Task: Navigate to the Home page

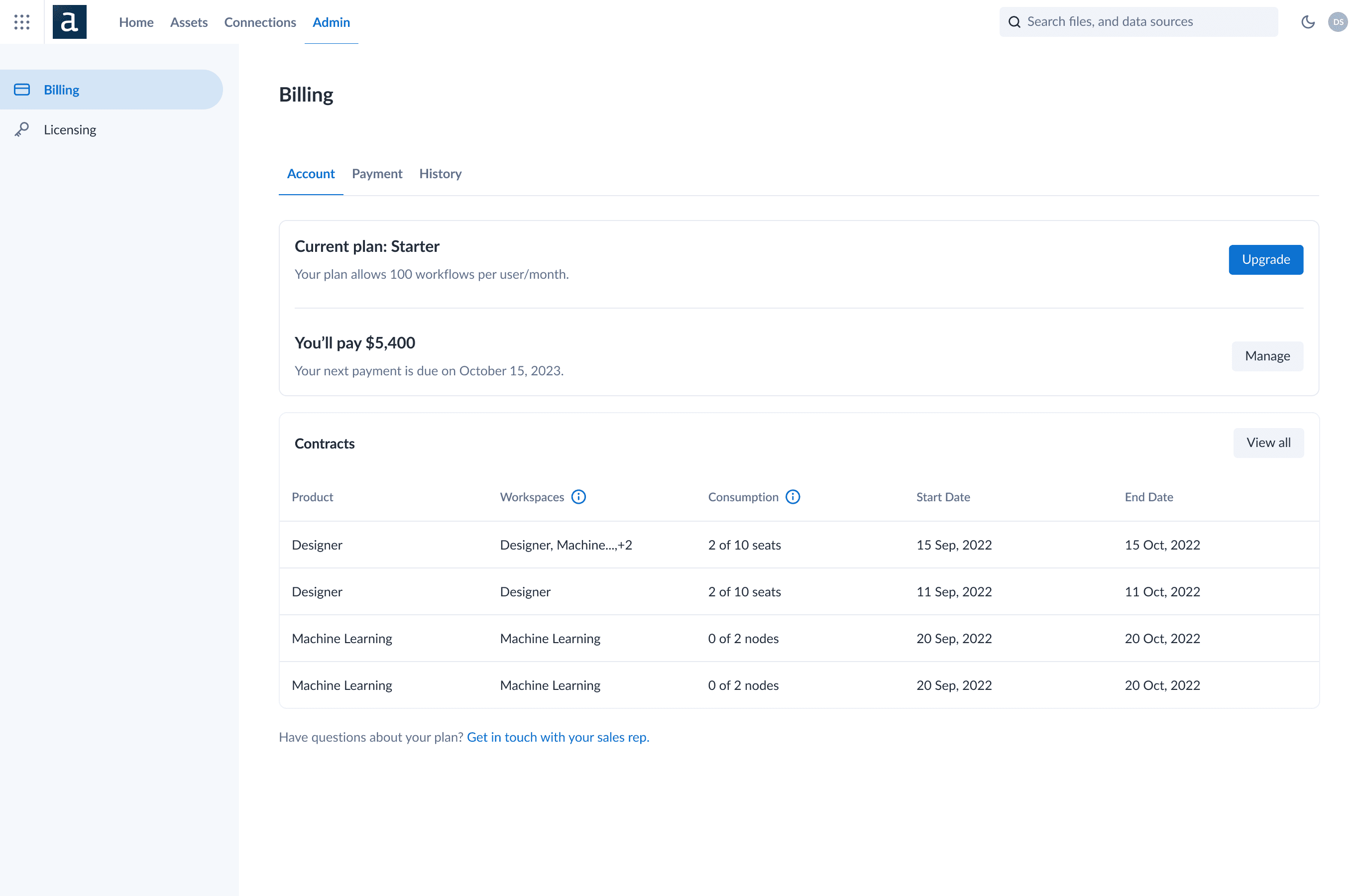Action: (x=136, y=22)
